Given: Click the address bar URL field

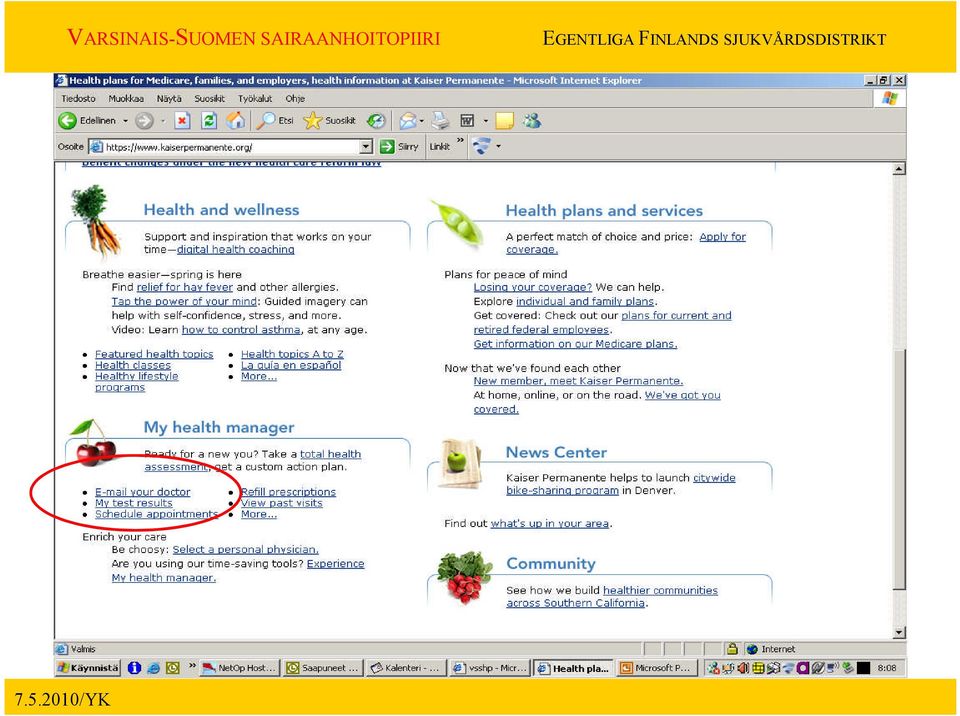Looking at the screenshot, I should 231,147.
